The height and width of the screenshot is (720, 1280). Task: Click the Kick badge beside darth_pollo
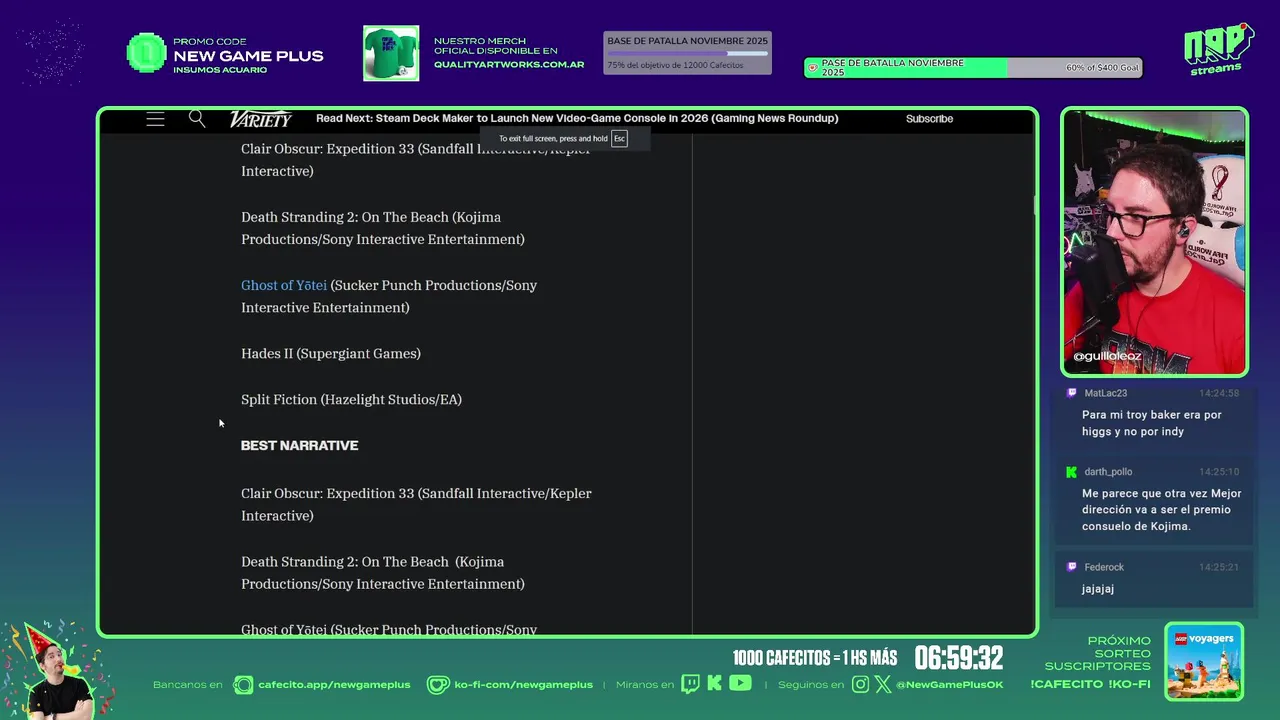click(1071, 472)
